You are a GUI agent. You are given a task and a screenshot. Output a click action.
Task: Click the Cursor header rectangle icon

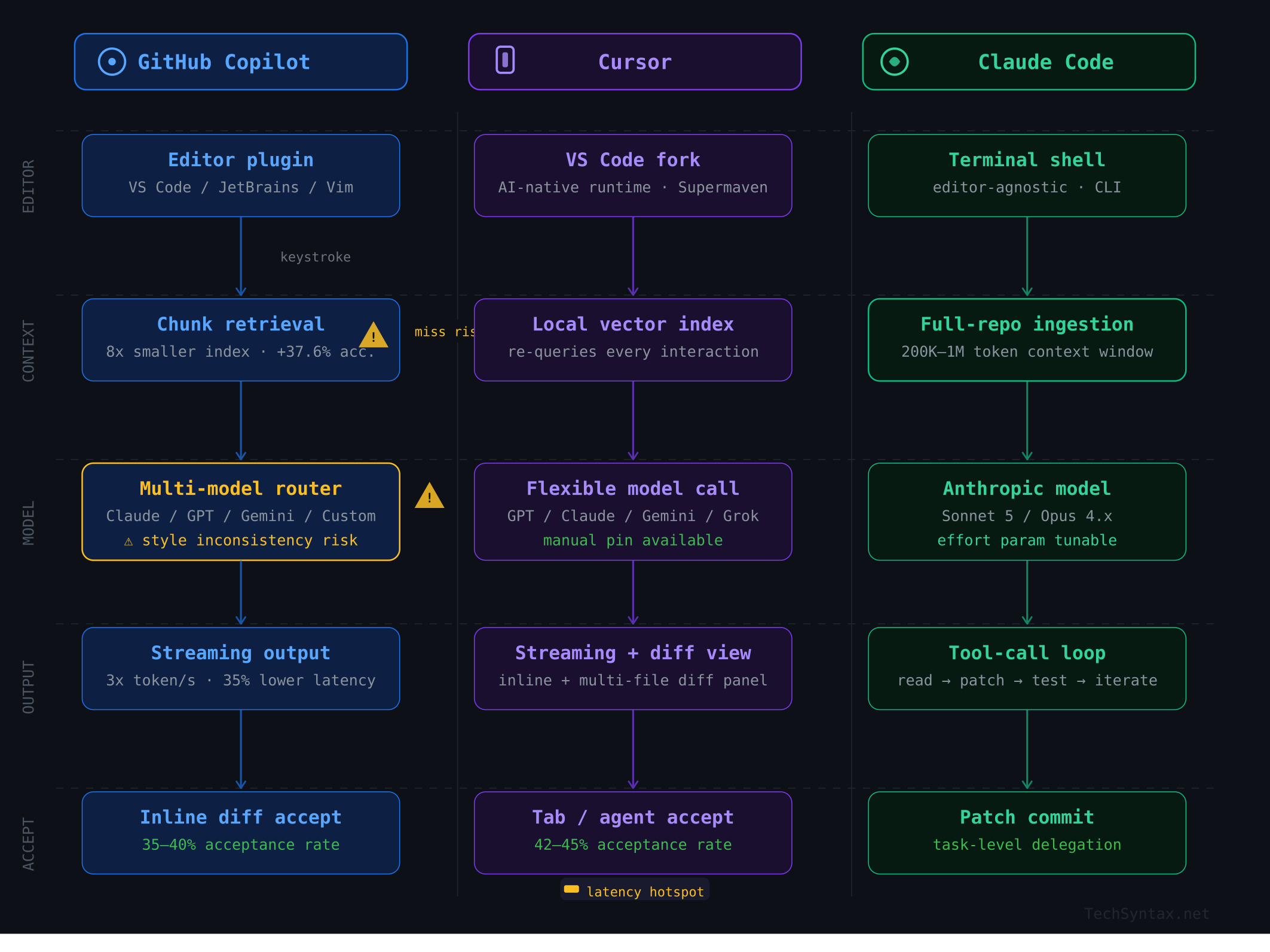pyautogui.click(x=505, y=60)
